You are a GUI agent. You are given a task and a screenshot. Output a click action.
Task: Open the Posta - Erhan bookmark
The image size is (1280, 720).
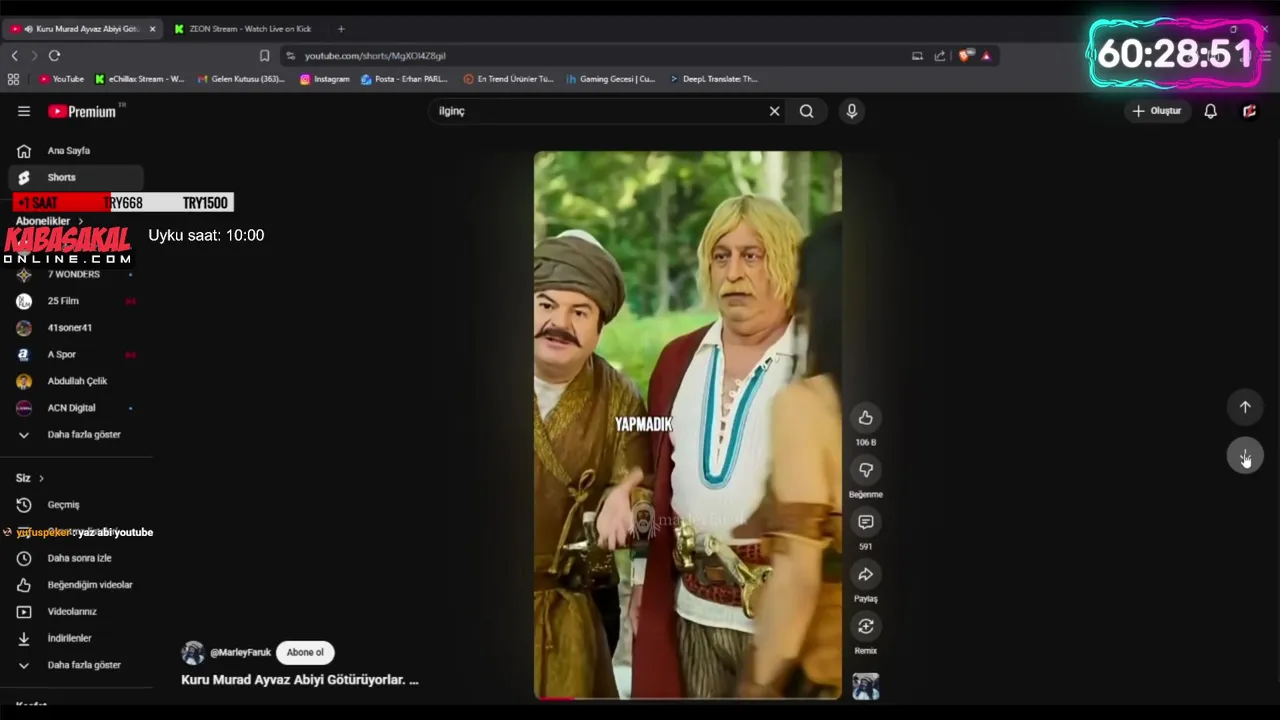coord(404,79)
